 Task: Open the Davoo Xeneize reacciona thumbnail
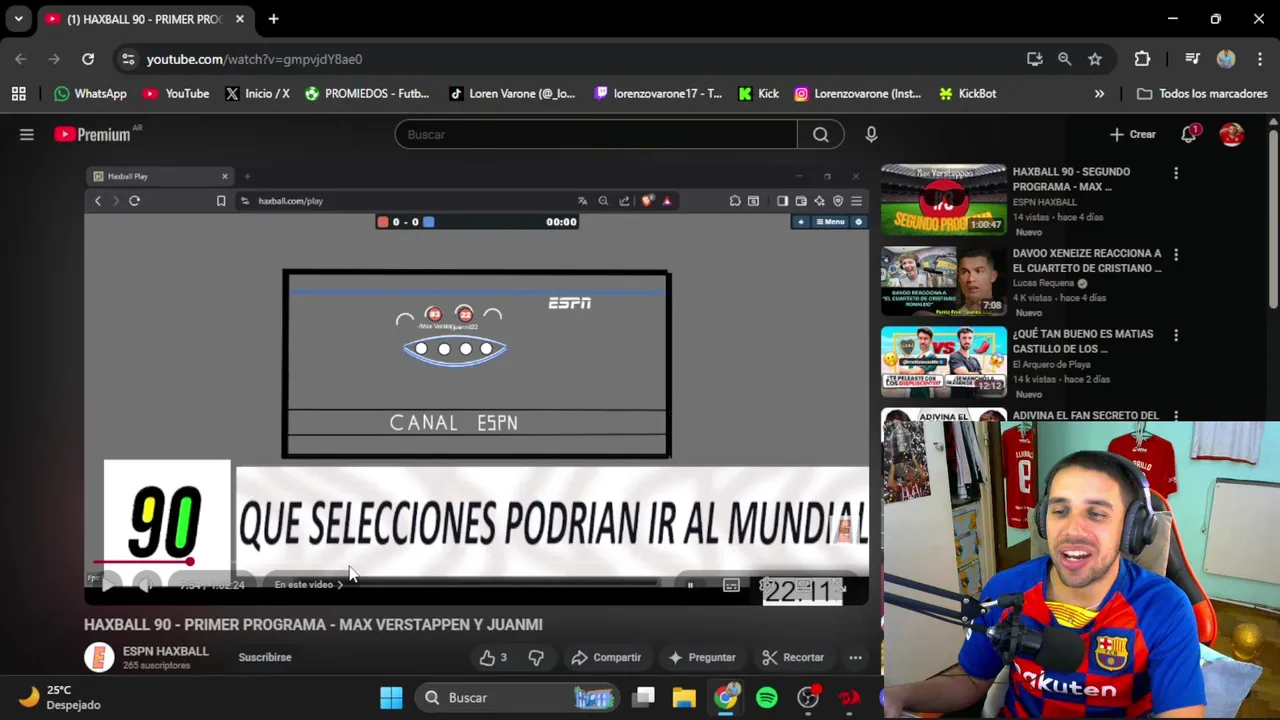point(943,281)
